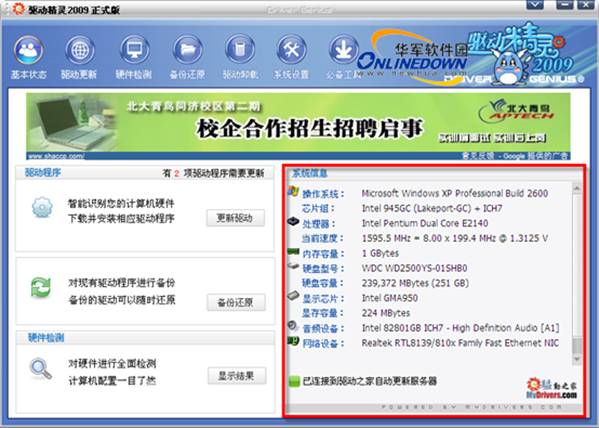This screenshot has width=599, height=428.
Task: Click the speaker icon beside 音频设备
Action: pyautogui.click(x=293, y=326)
